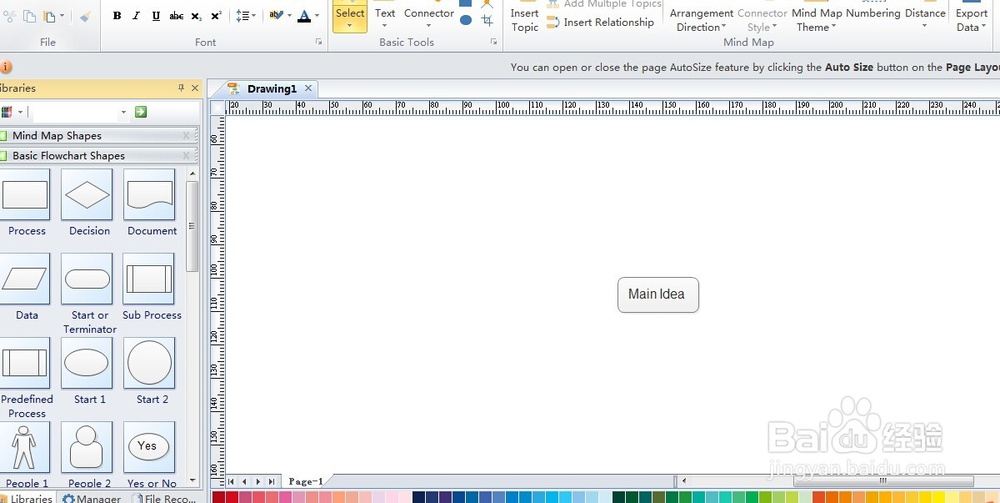Screen dimensions: 1000x503
Task: Pin the Libraries panel
Action: 181,88
